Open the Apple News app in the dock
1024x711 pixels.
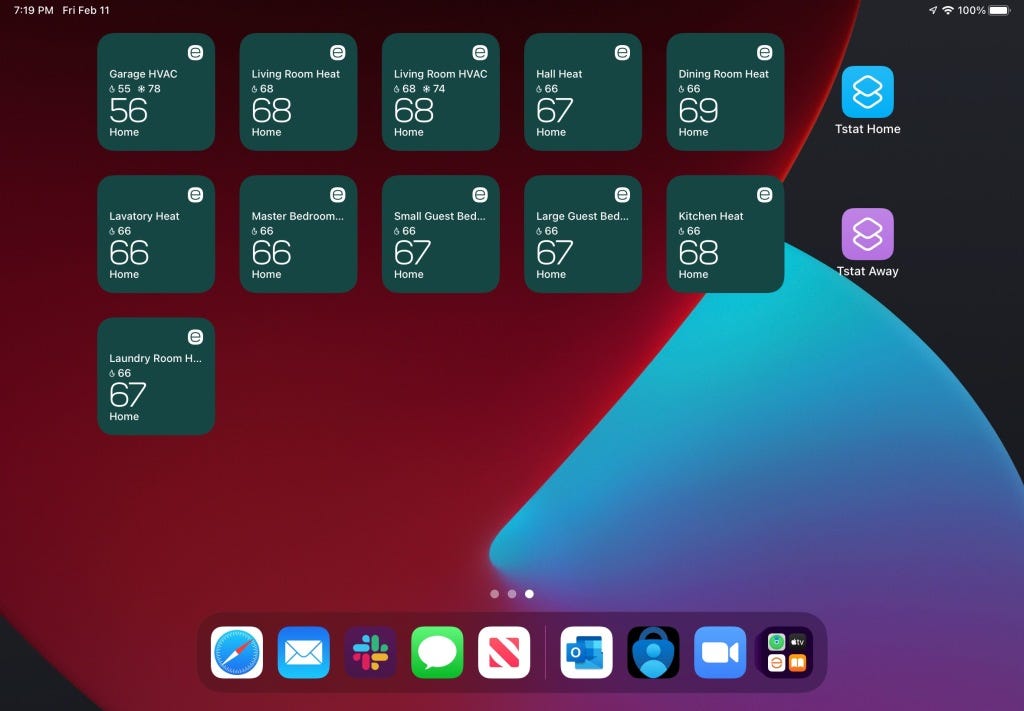click(x=504, y=652)
